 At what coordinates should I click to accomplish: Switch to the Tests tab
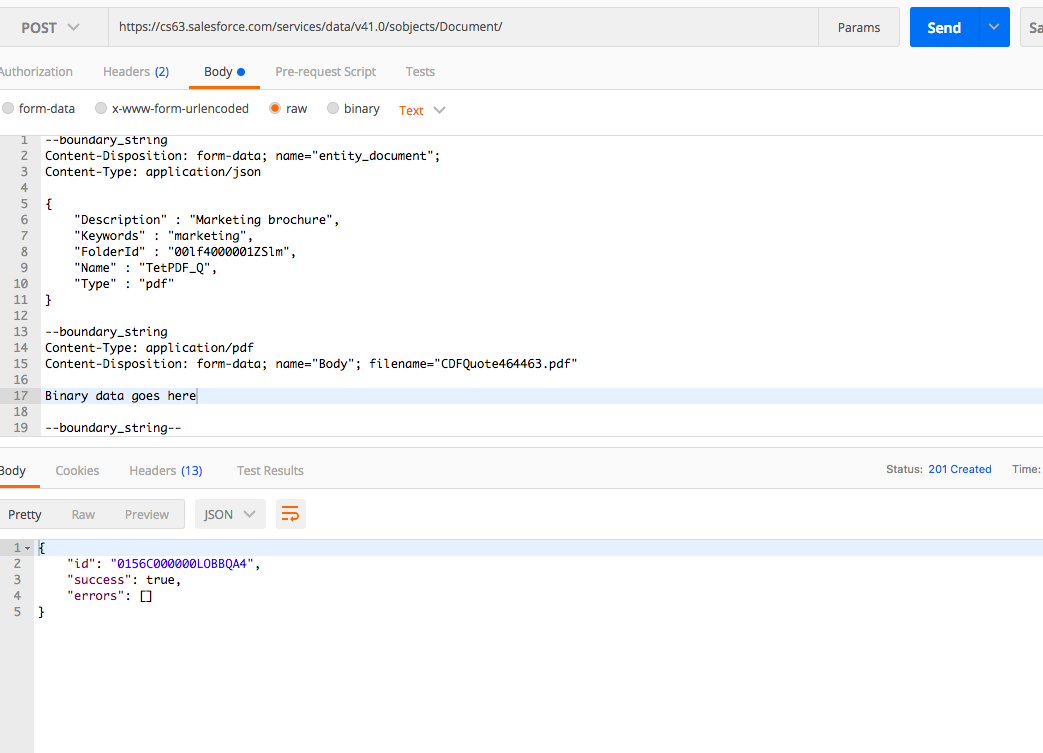pyautogui.click(x=420, y=71)
